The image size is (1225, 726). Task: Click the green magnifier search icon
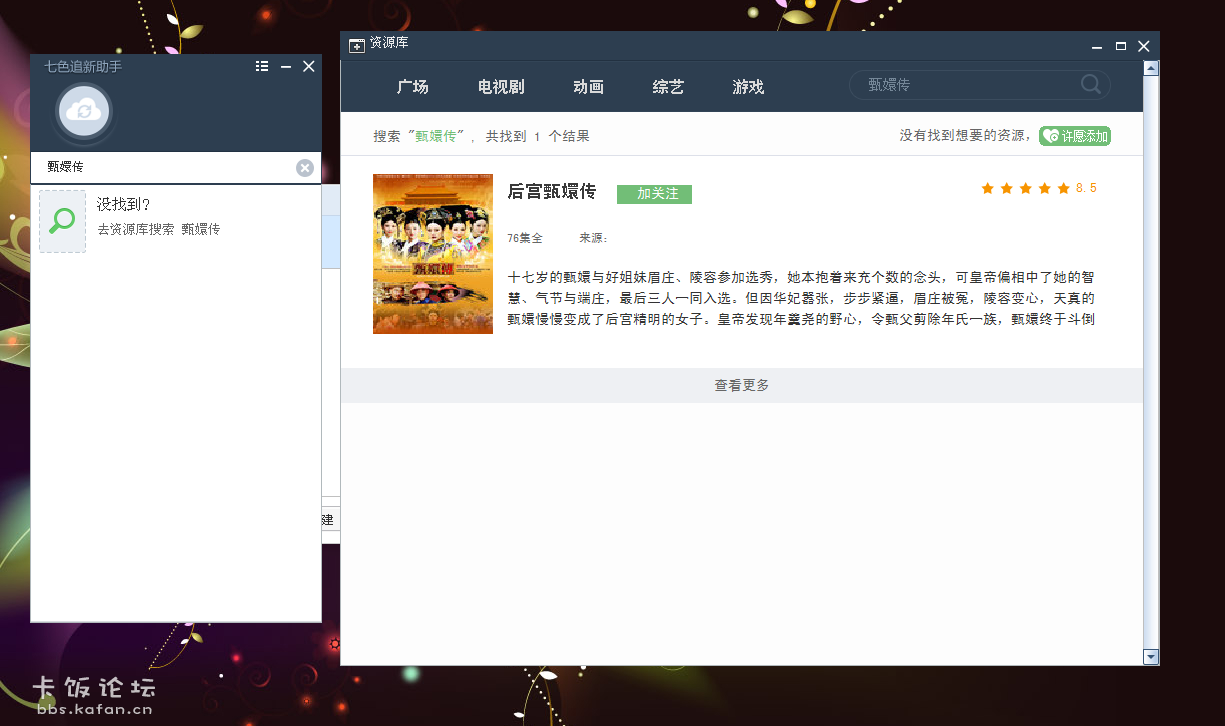[x=62, y=221]
